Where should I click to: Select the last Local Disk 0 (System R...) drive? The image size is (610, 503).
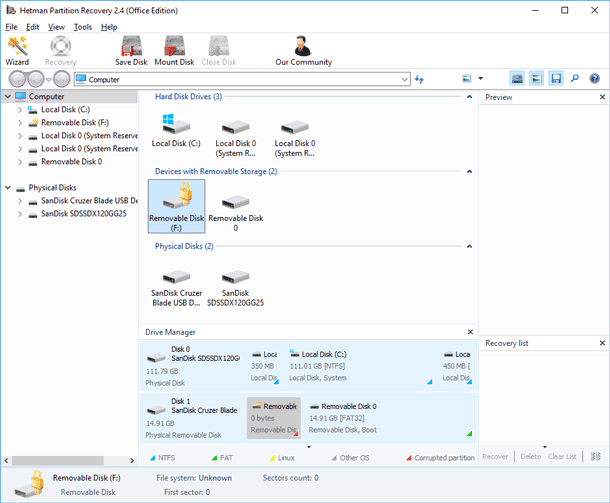click(294, 138)
